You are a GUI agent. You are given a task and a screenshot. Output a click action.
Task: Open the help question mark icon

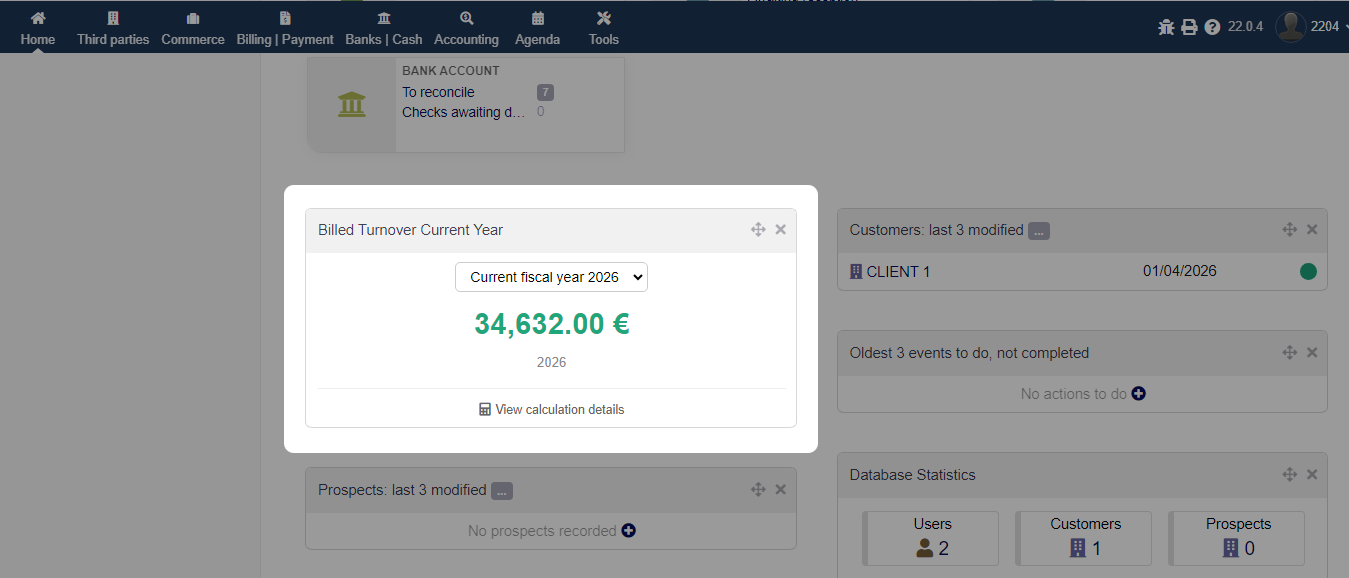[x=1212, y=27]
